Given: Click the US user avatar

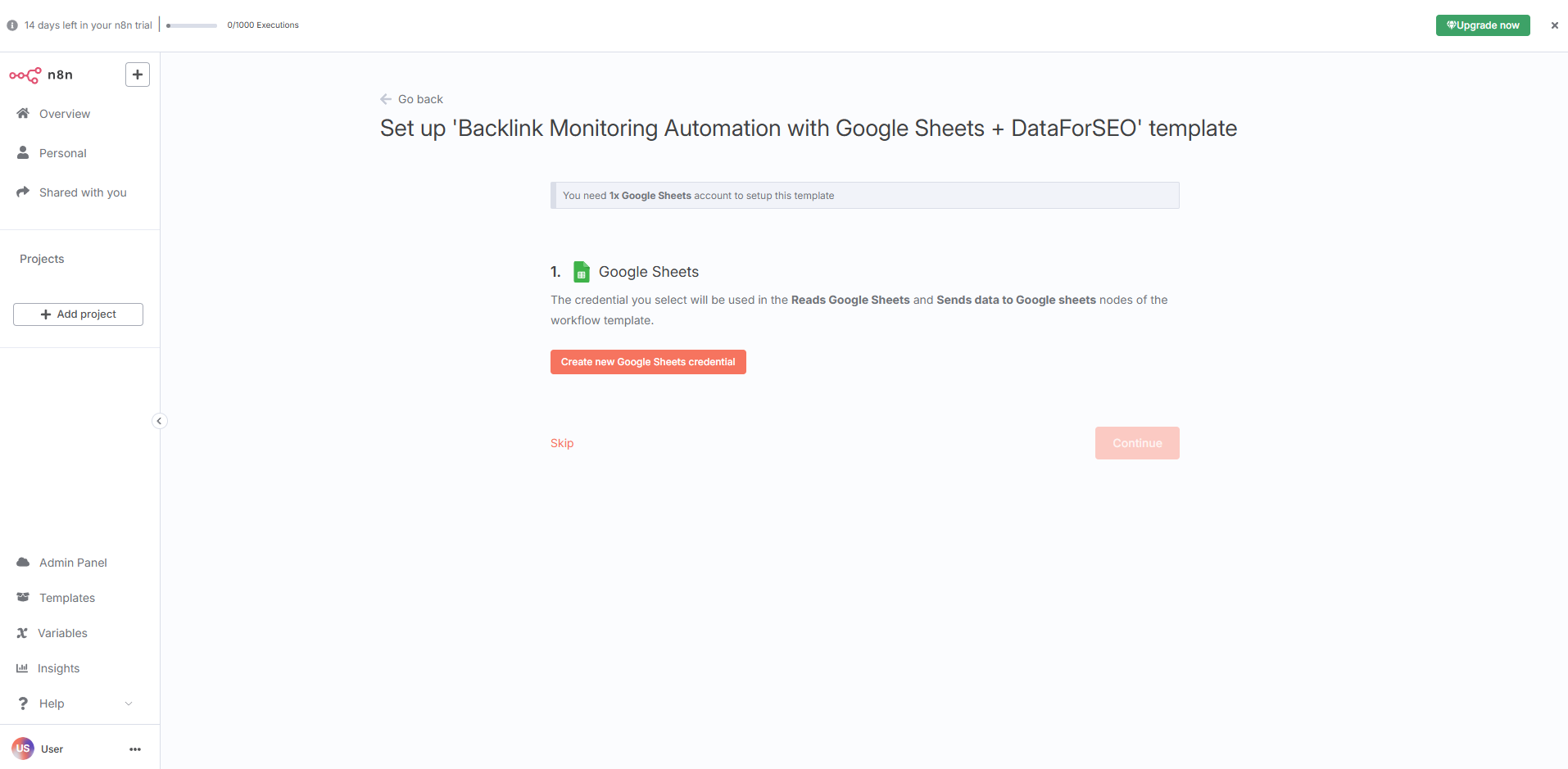Looking at the screenshot, I should pyautogui.click(x=23, y=748).
